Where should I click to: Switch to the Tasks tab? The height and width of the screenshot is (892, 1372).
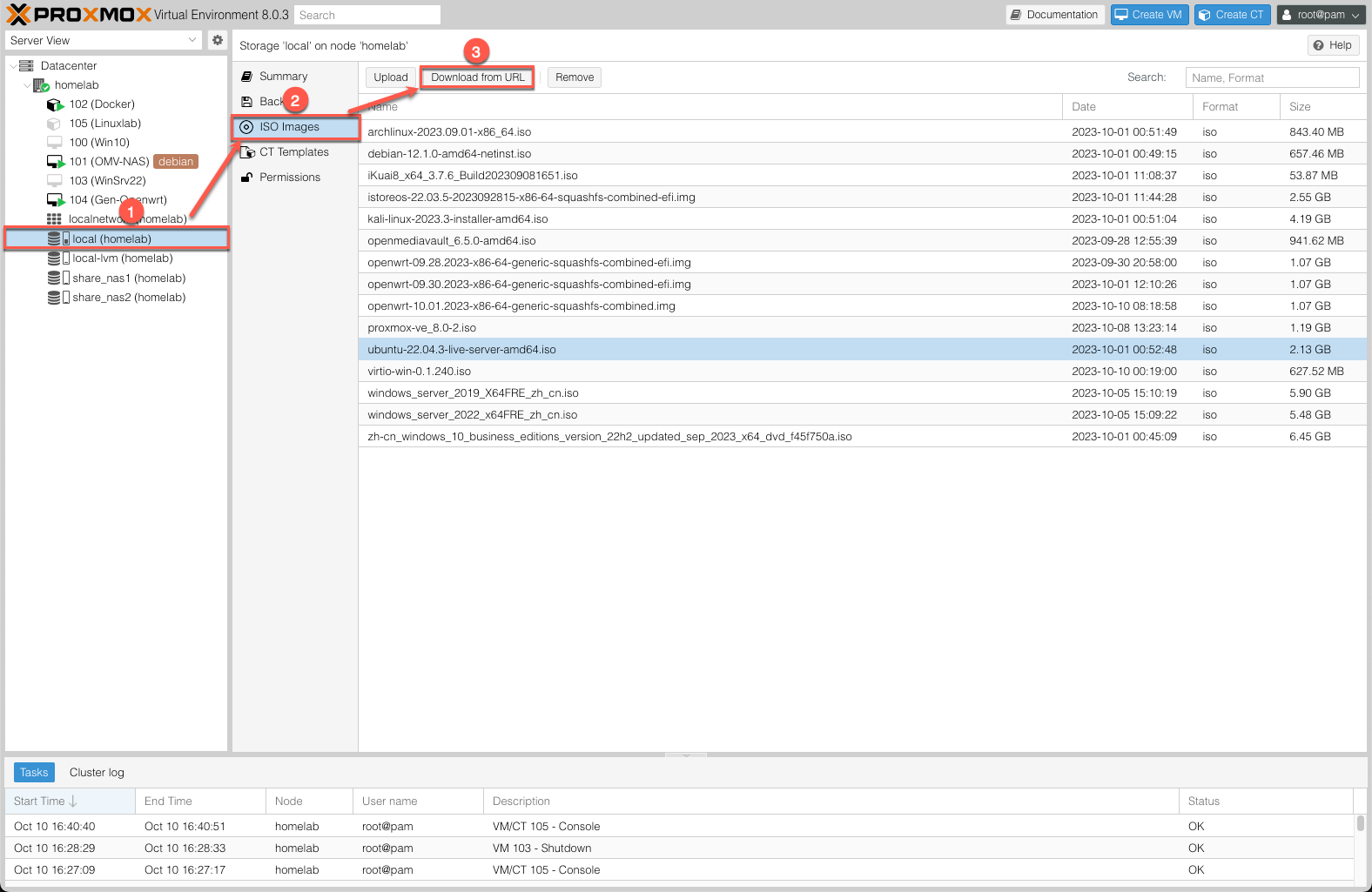pos(34,773)
